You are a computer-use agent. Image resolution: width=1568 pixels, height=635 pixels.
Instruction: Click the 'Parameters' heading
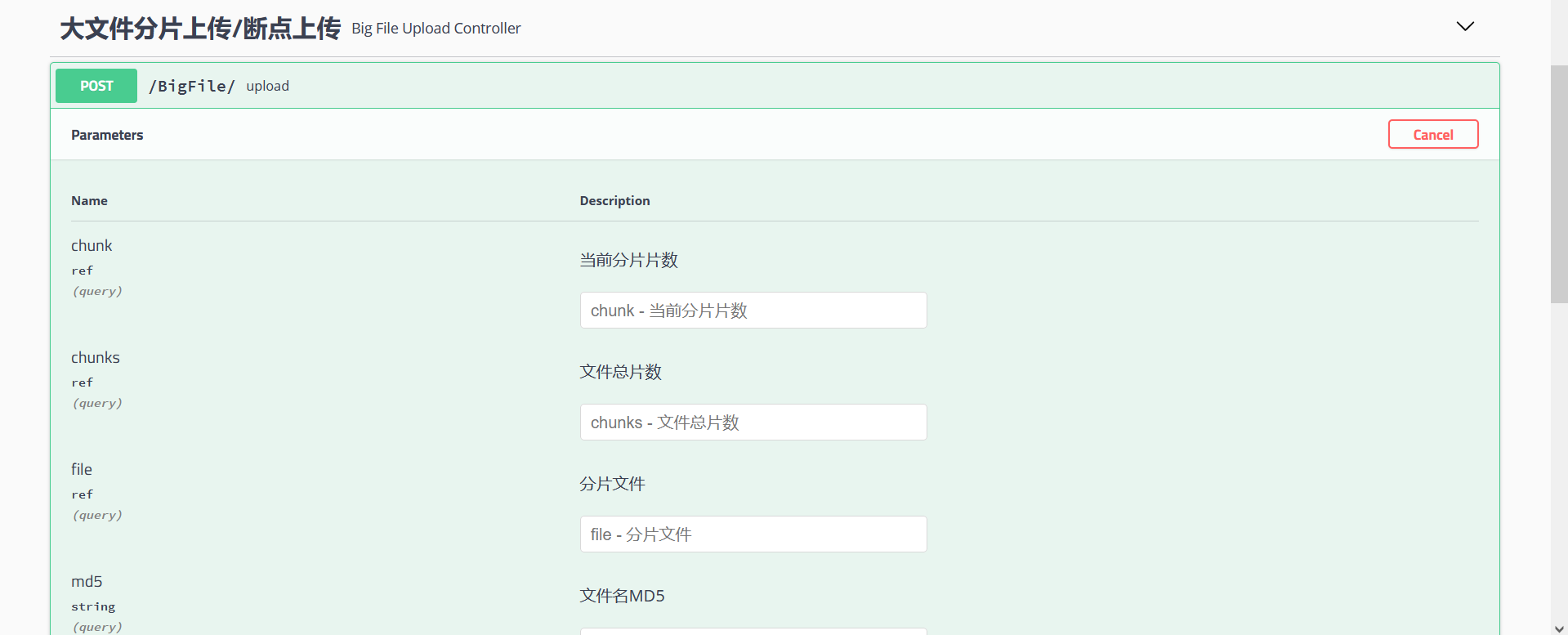click(x=107, y=135)
